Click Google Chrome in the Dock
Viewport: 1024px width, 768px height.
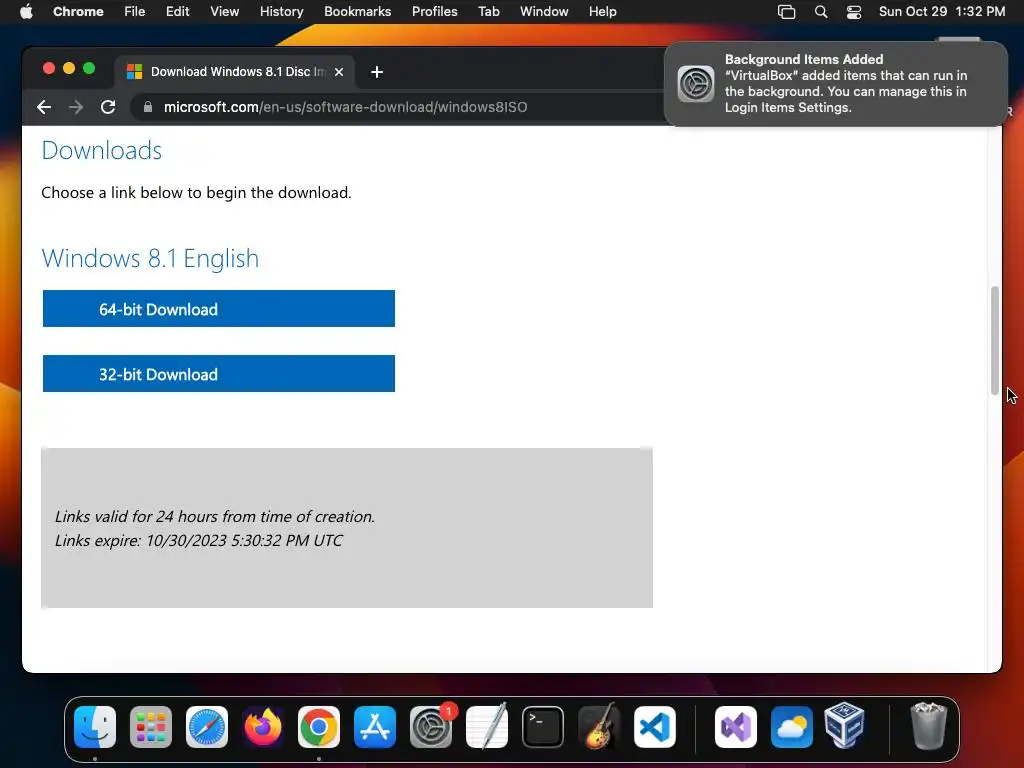[319, 727]
